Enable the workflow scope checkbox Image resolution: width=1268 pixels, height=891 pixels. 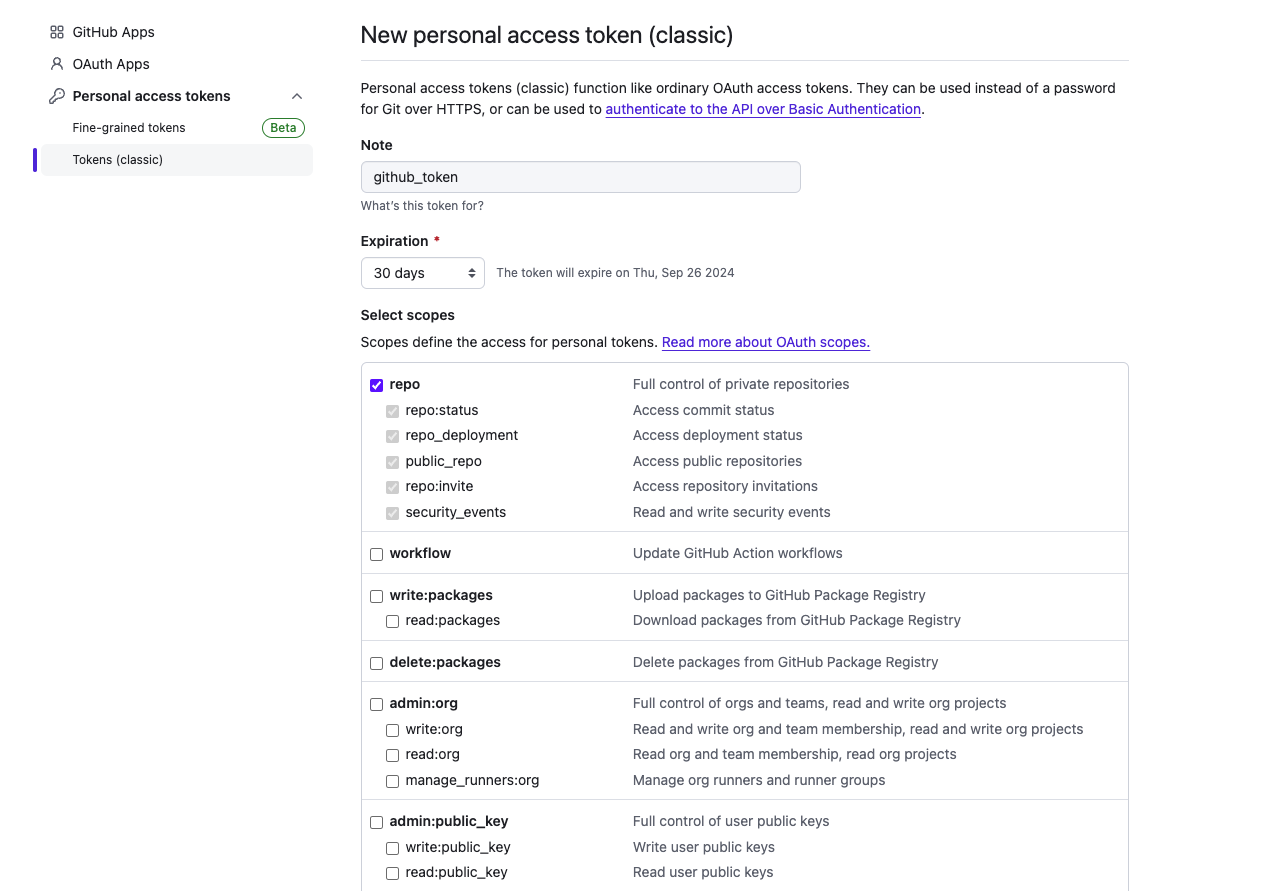pyautogui.click(x=377, y=554)
